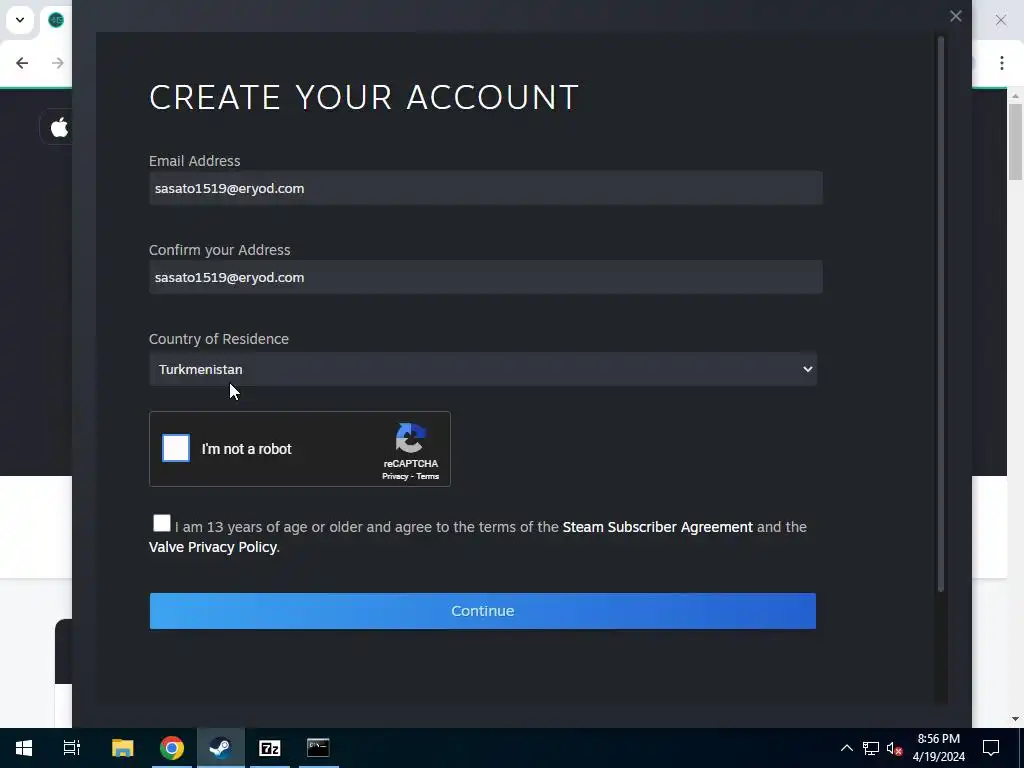1024x768 pixels.
Task: Open the Valve Privacy Policy link
Action: click(213, 547)
